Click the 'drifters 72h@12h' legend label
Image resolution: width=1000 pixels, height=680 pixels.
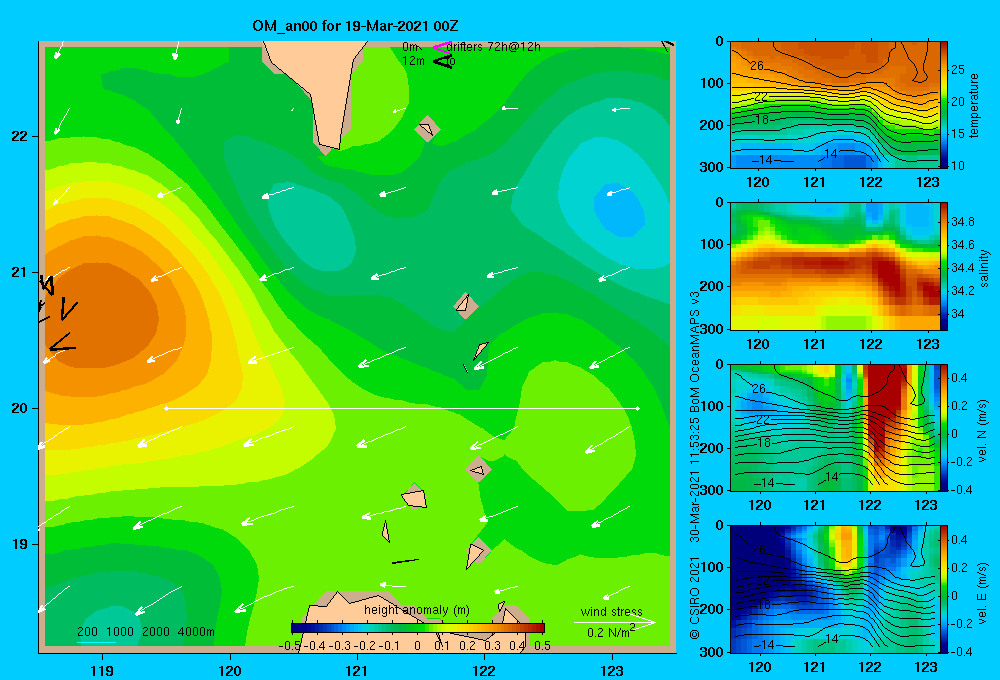tap(494, 47)
